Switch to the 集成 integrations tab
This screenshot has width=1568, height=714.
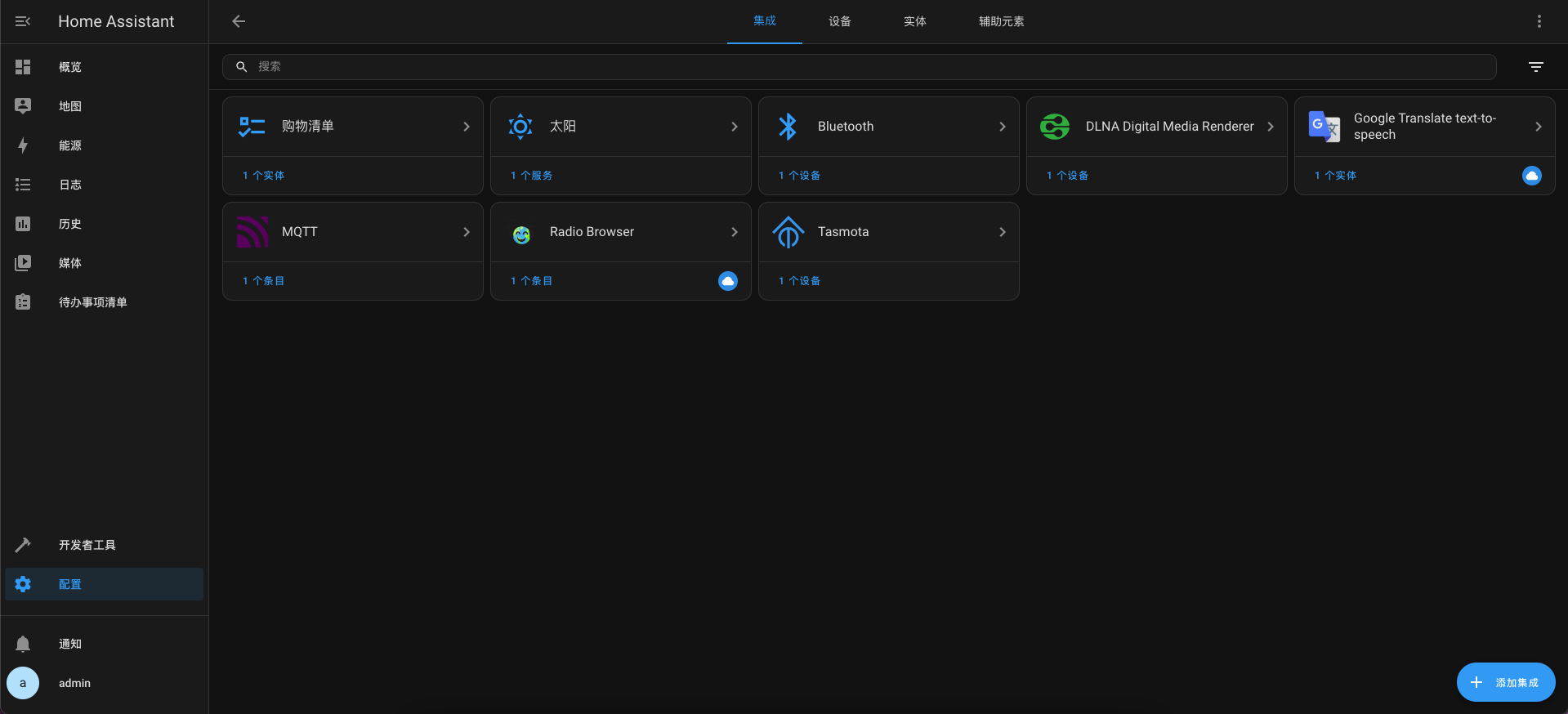click(765, 21)
